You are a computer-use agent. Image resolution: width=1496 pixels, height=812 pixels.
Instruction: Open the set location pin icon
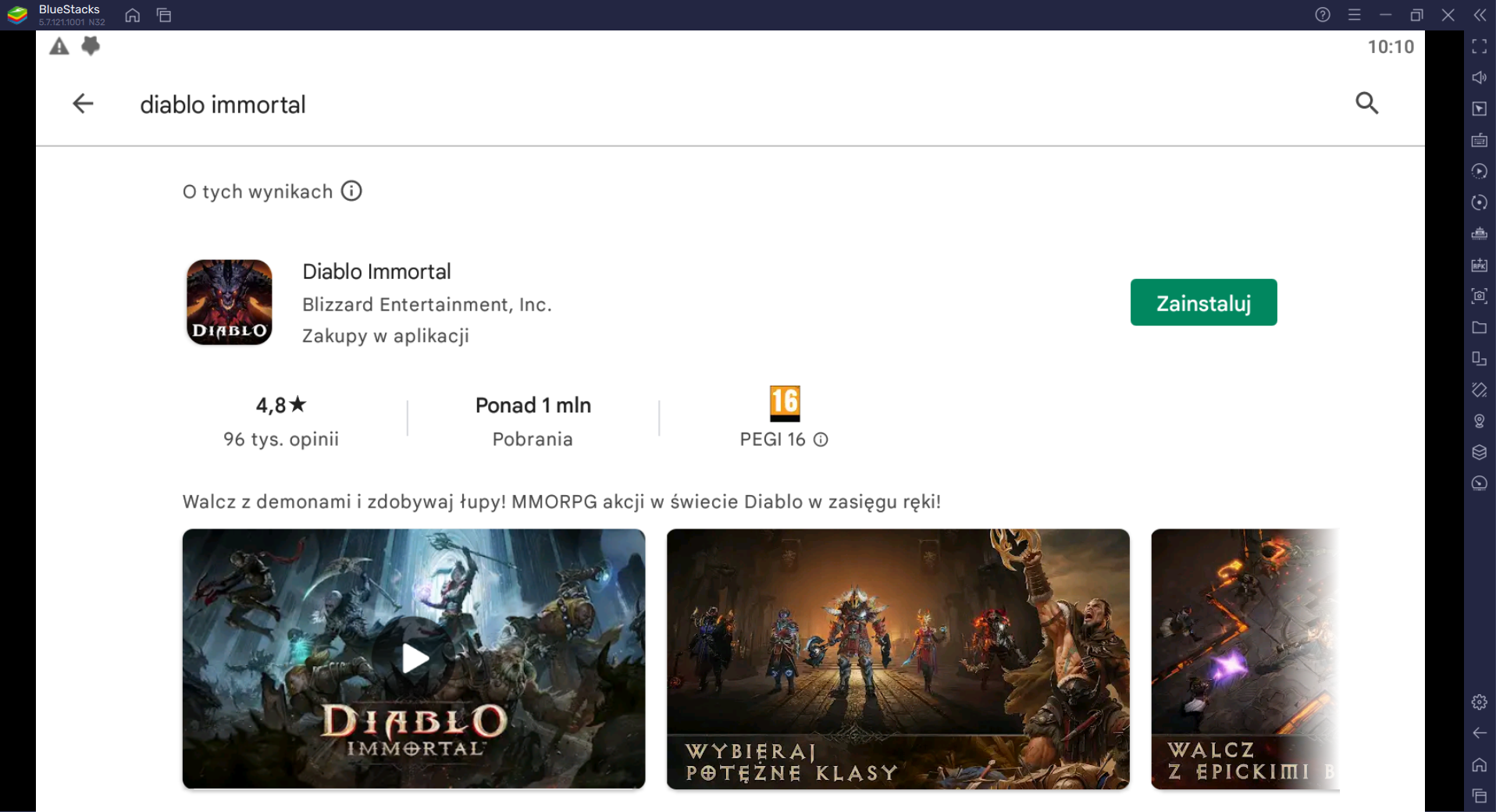pos(1479,422)
